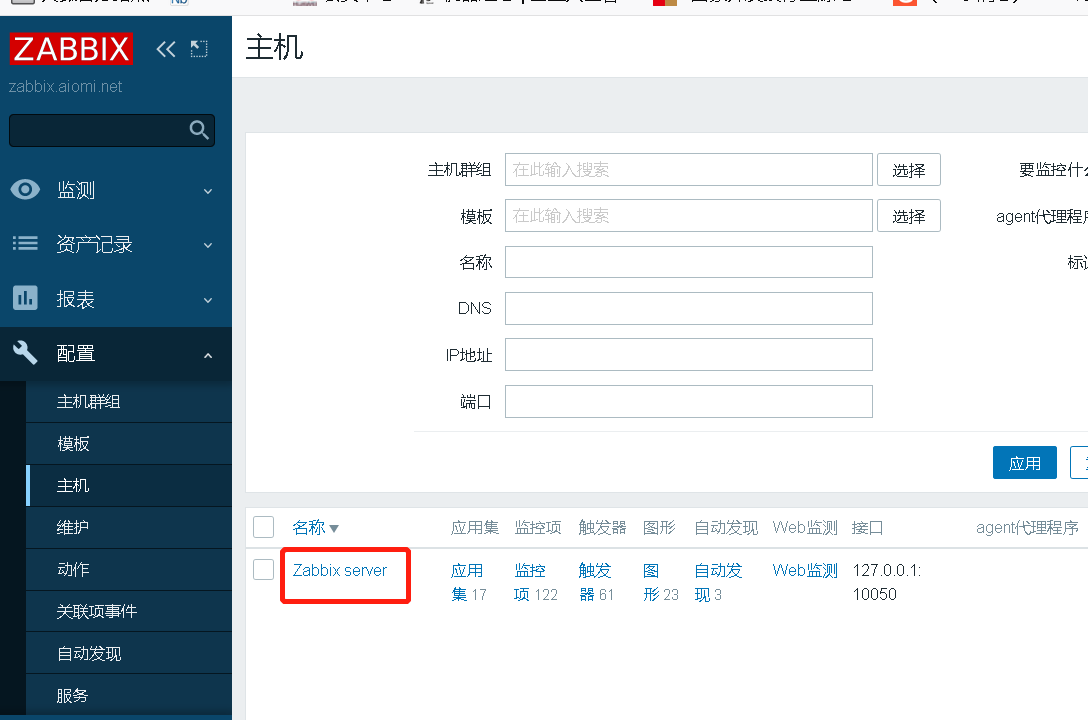The width and height of the screenshot is (1088, 720).
Task: Toggle the select-all hosts checkbox
Action: pos(264,527)
